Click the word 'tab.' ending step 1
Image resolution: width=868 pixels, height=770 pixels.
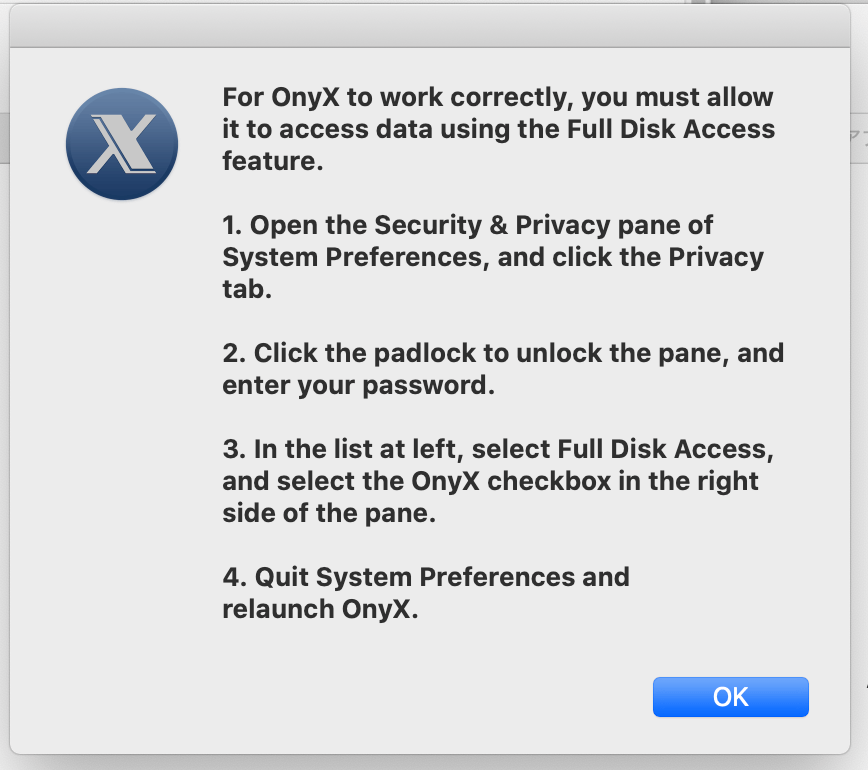(248, 288)
